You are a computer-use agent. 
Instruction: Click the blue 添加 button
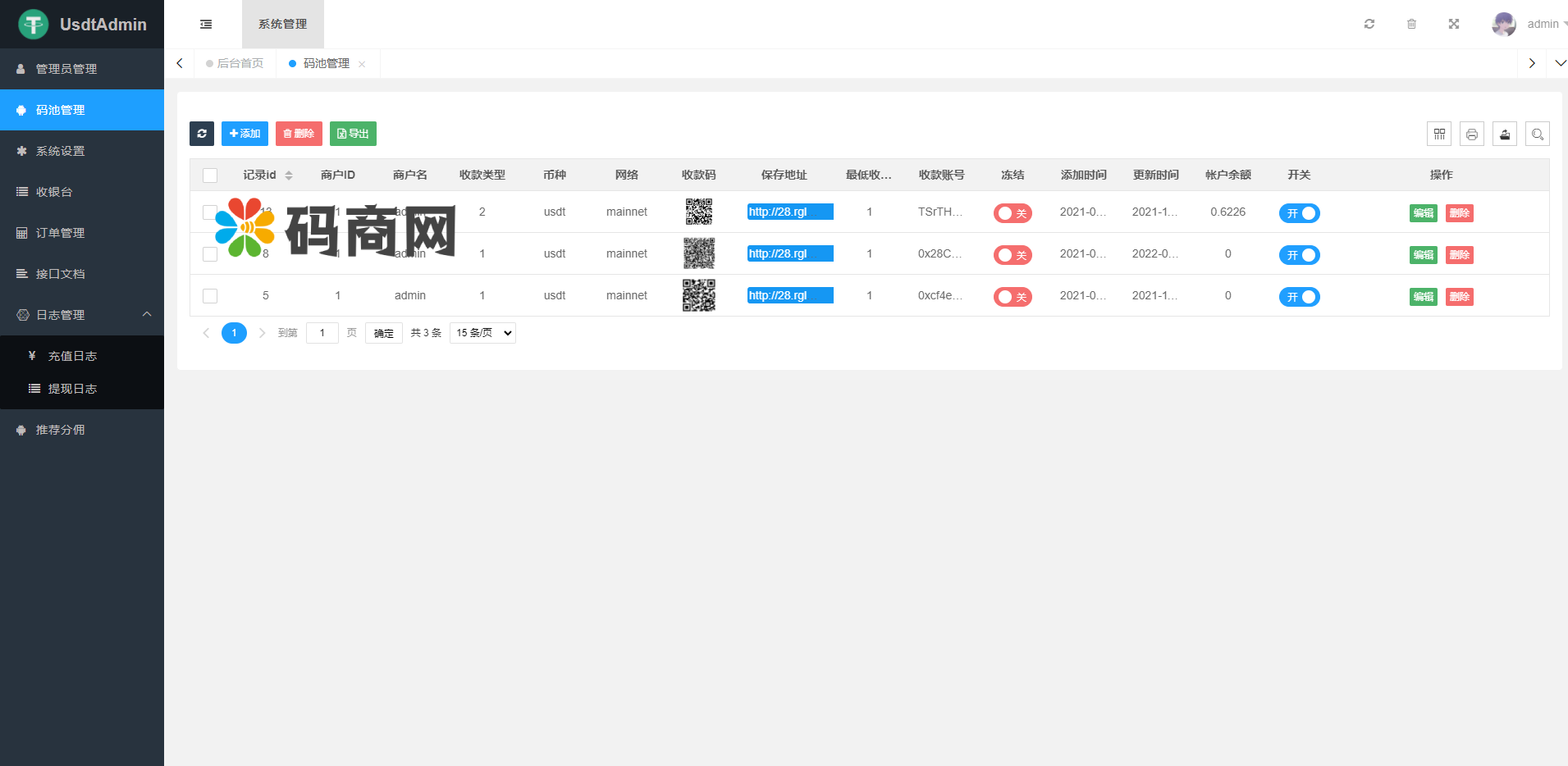click(x=245, y=134)
